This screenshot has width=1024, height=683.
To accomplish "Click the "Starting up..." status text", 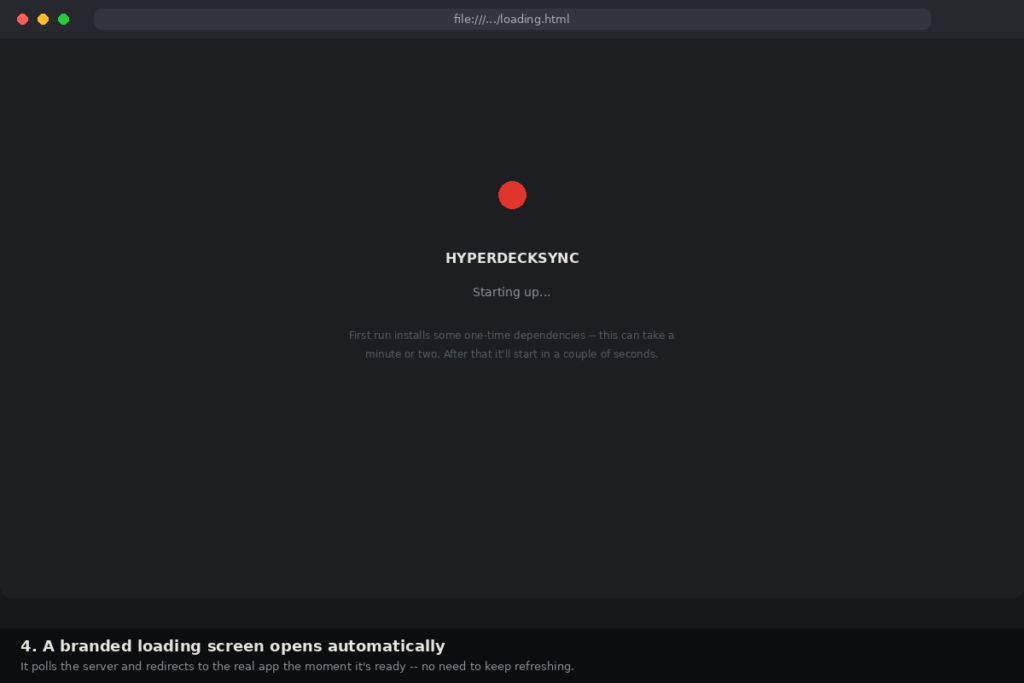I will (x=511, y=292).
